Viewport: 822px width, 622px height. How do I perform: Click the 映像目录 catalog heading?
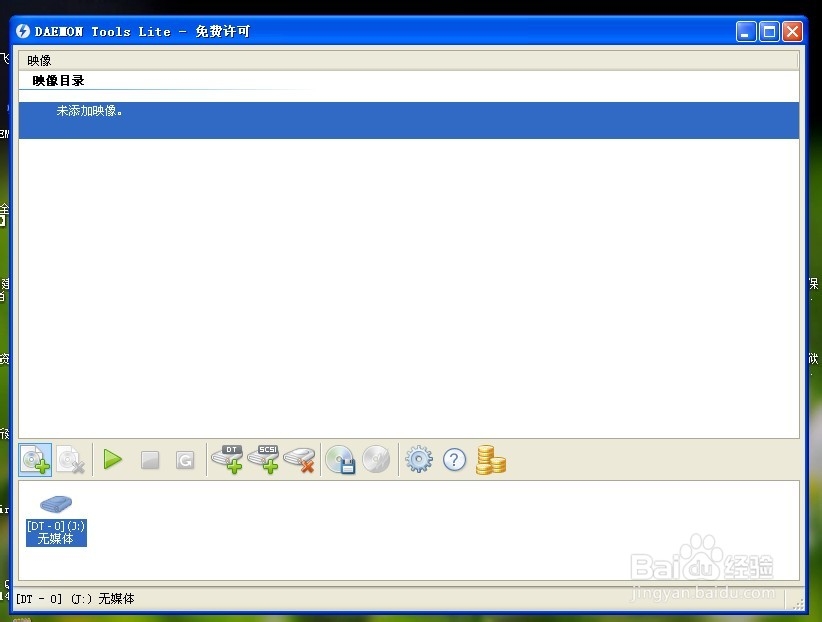pyautogui.click(x=58, y=81)
